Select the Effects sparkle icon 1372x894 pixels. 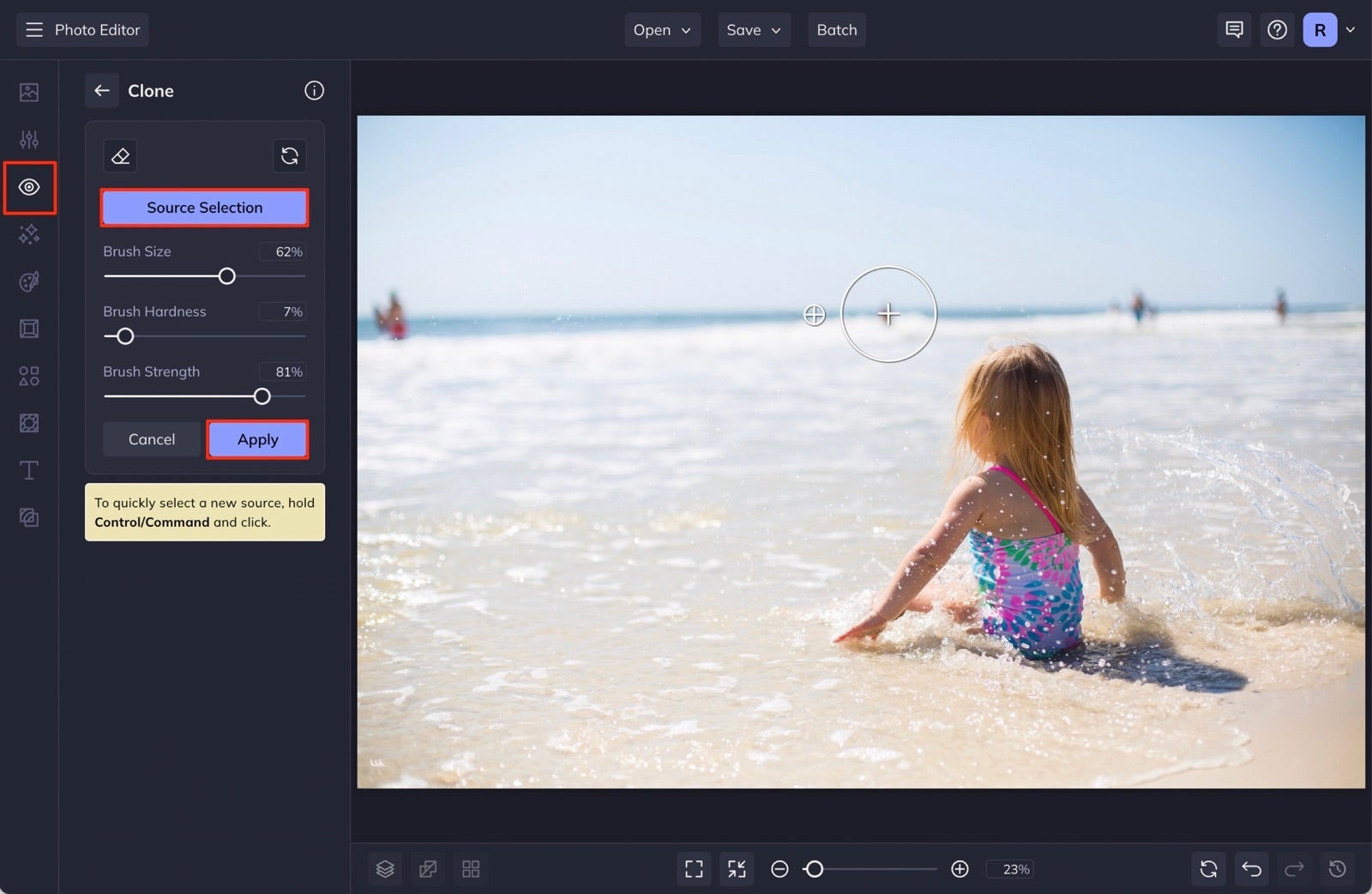click(29, 234)
